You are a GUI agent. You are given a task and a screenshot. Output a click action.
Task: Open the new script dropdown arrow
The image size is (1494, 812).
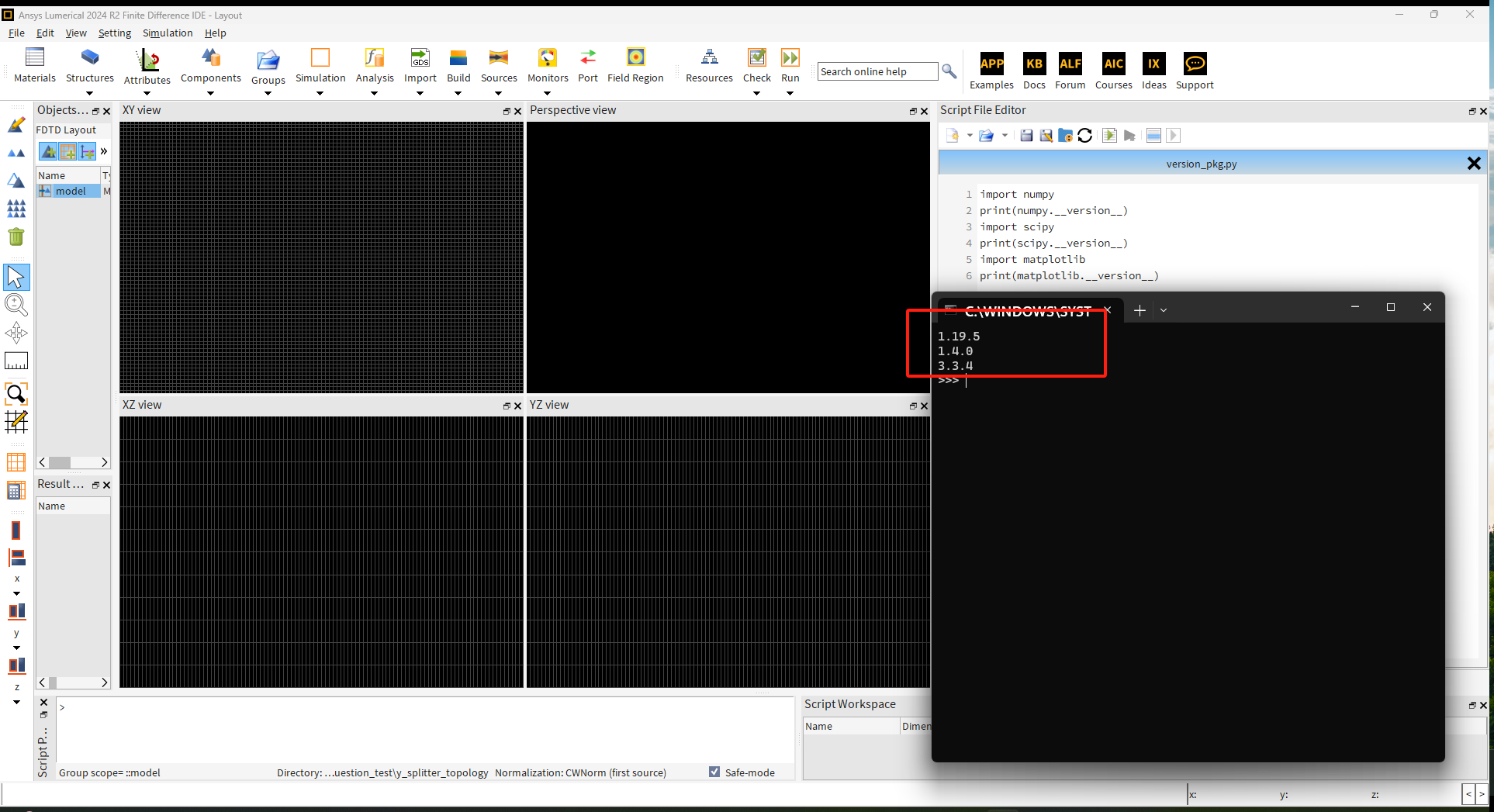click(x=970, y=135)
